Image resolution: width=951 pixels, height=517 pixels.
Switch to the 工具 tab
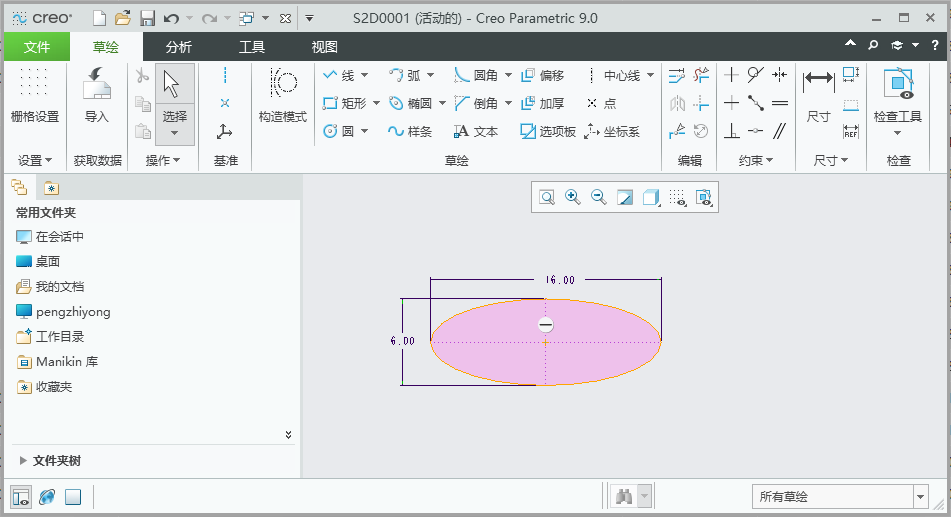(252, 47)
